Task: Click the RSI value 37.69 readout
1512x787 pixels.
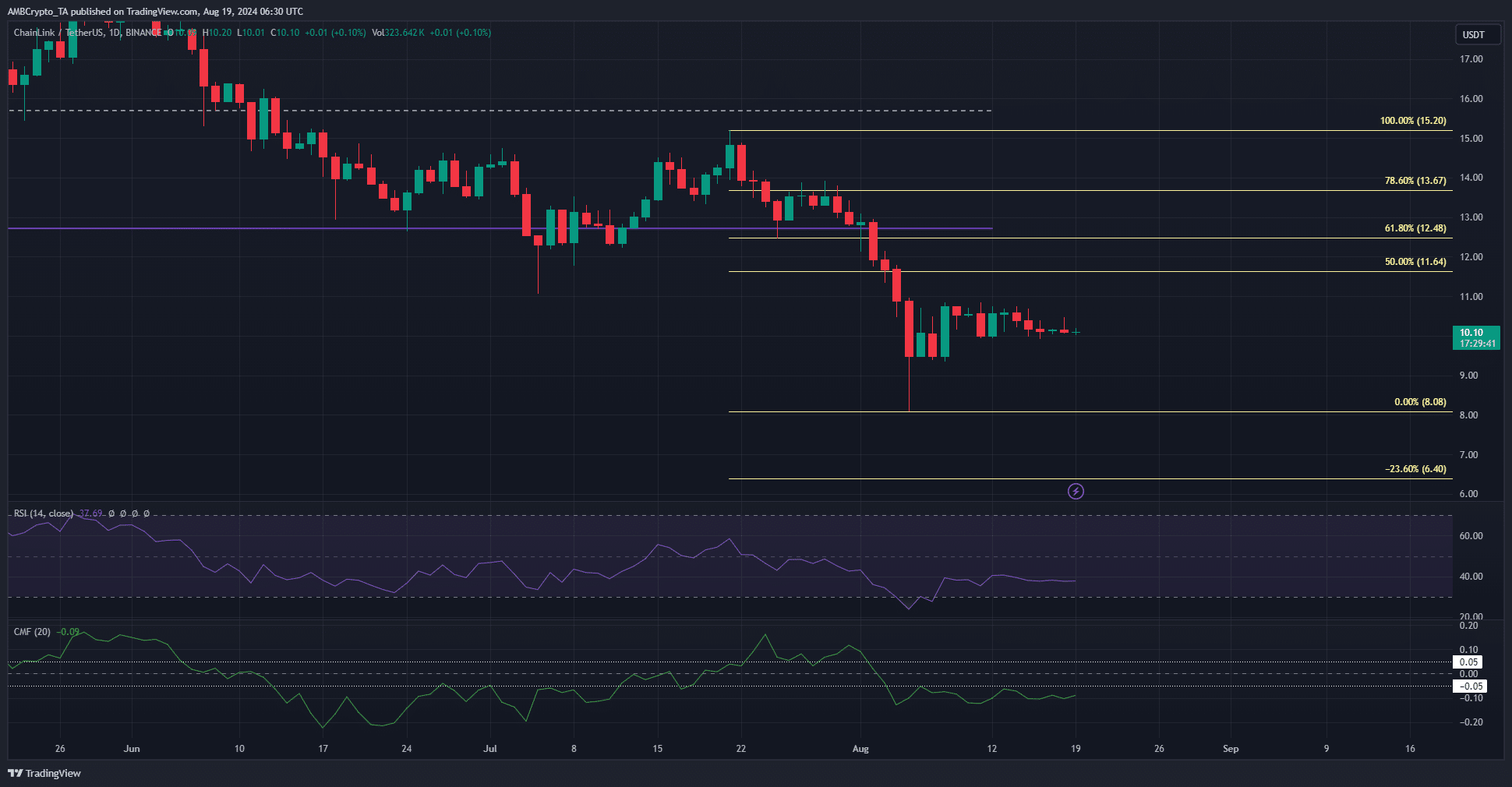Action: (90, 513)
